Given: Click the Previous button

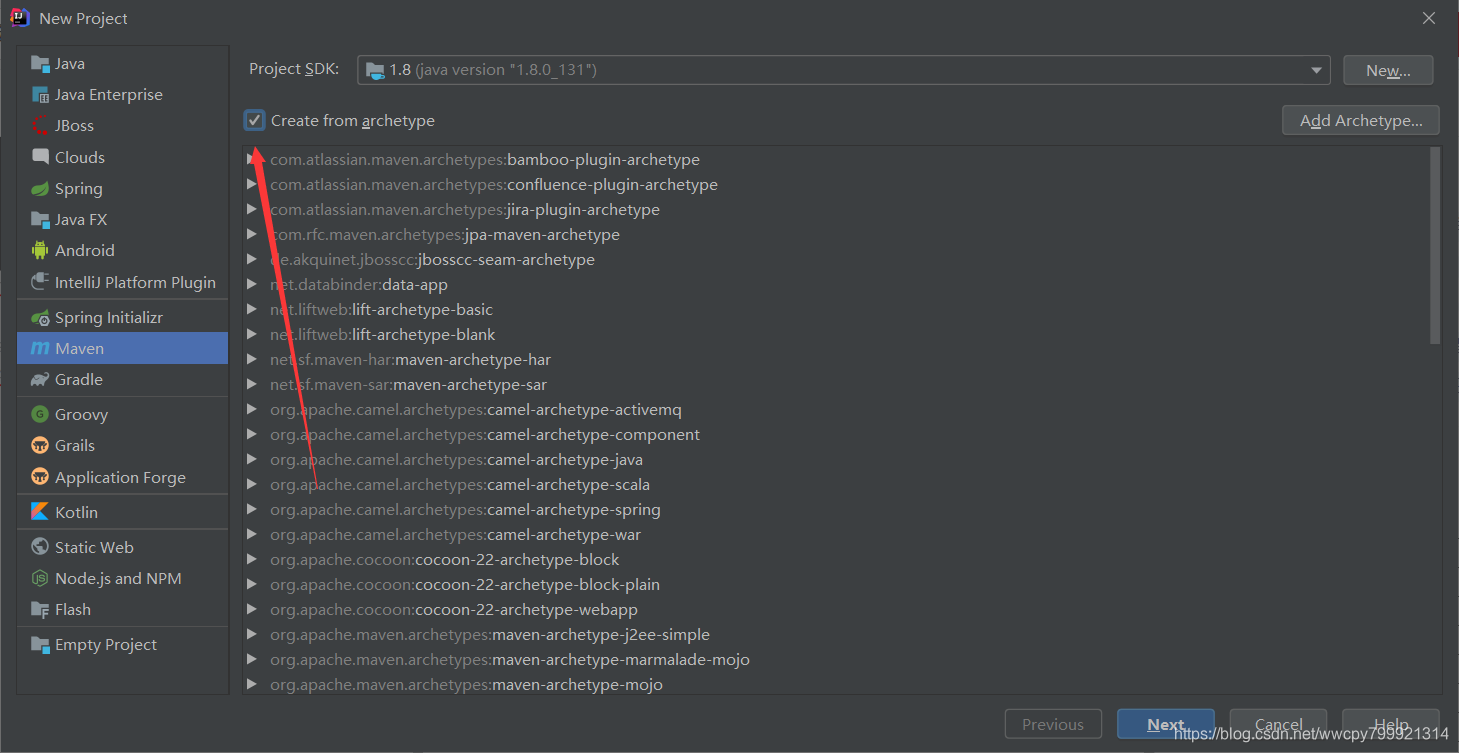Looking at the screenshot, I should click(x=1053, y=724).
